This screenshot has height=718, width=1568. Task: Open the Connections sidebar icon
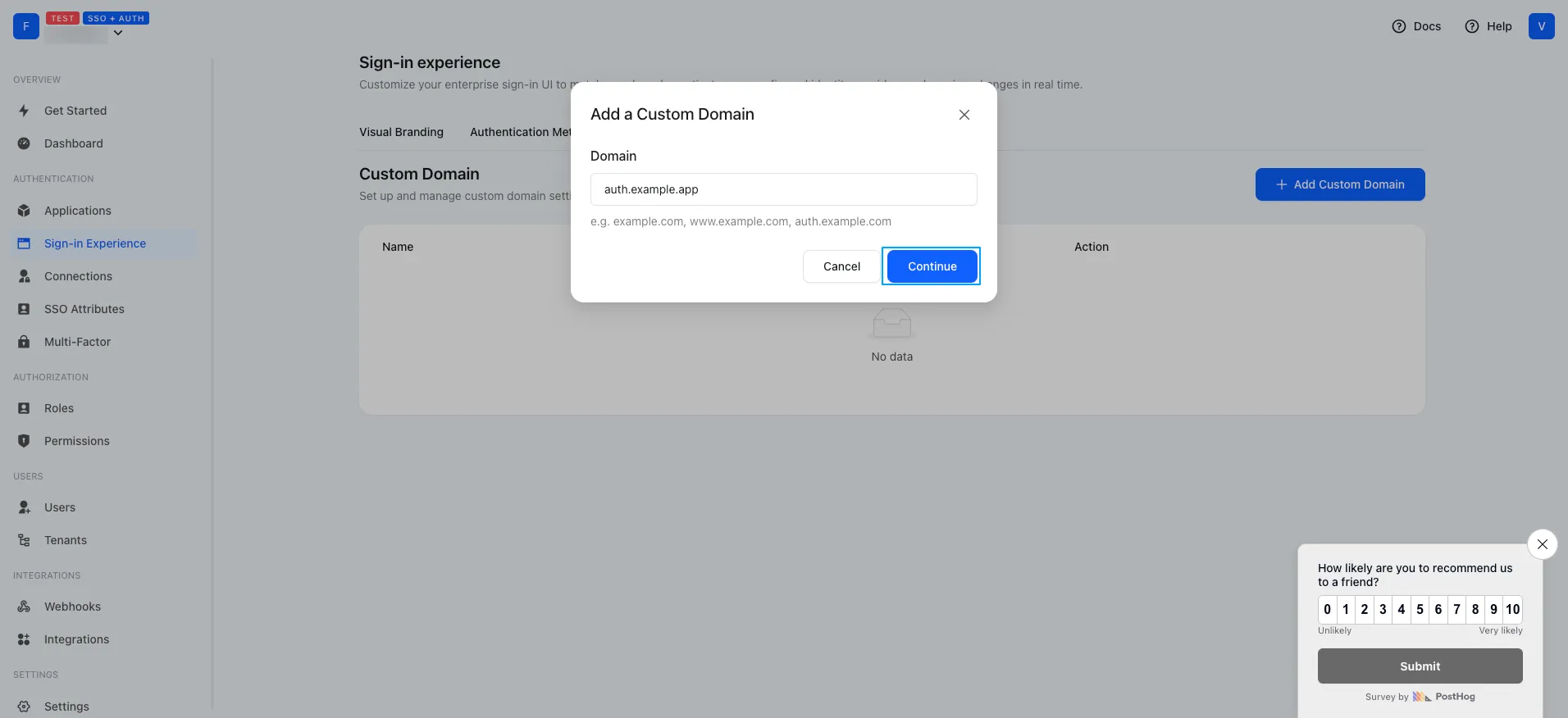25,276
